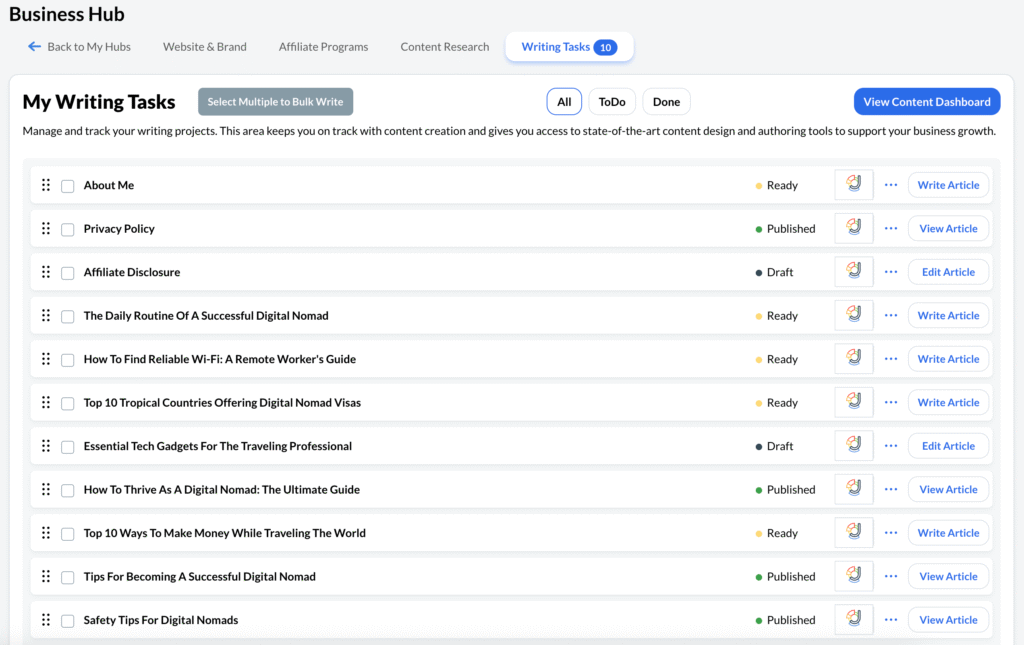Image resolution: width=1024 pixels, height=645 pixels.
Task: Switch to the Content Research tab
Action: tap(444, 46)
